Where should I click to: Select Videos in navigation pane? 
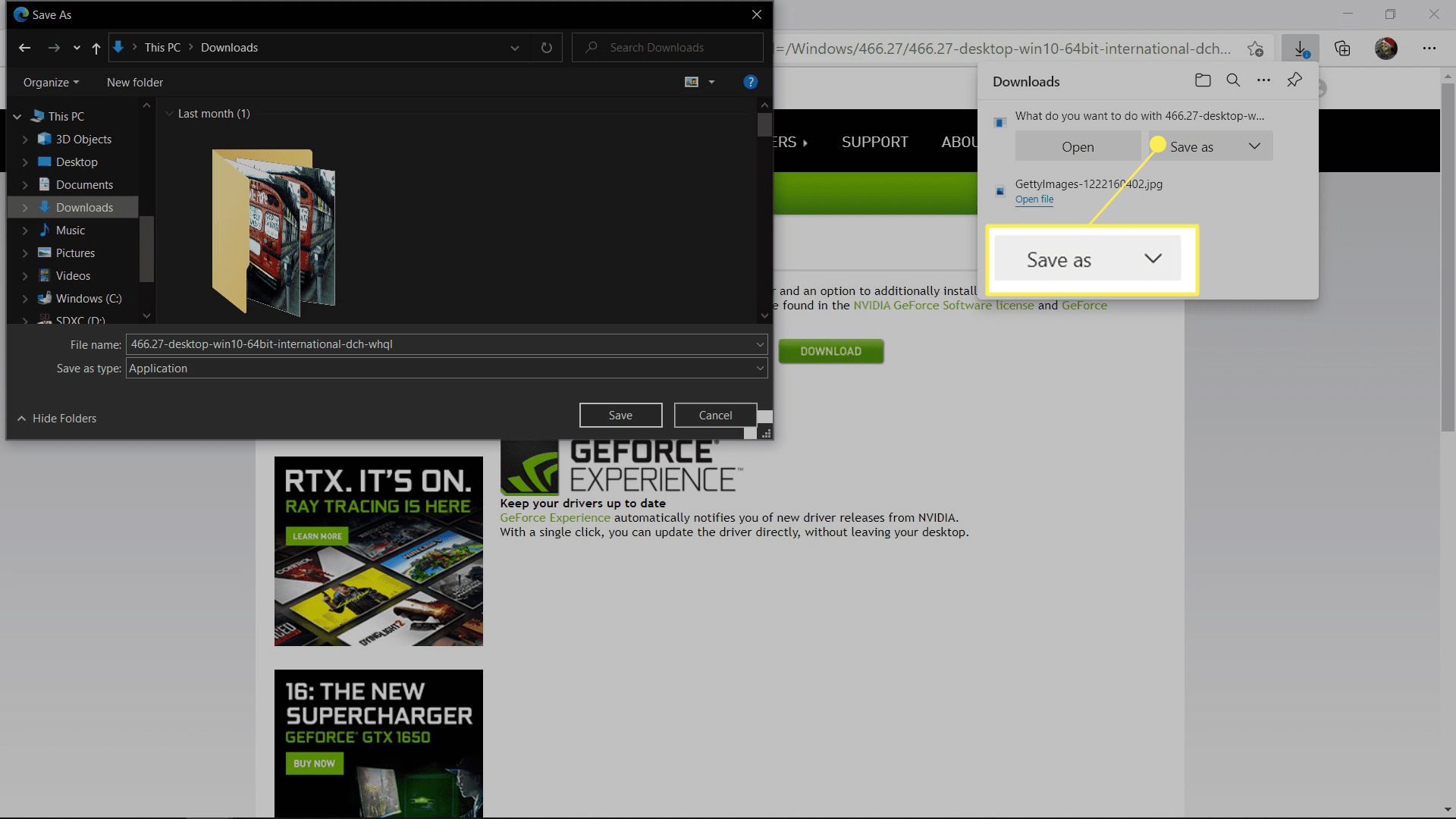pyautogui.click(x=73, y=276)
